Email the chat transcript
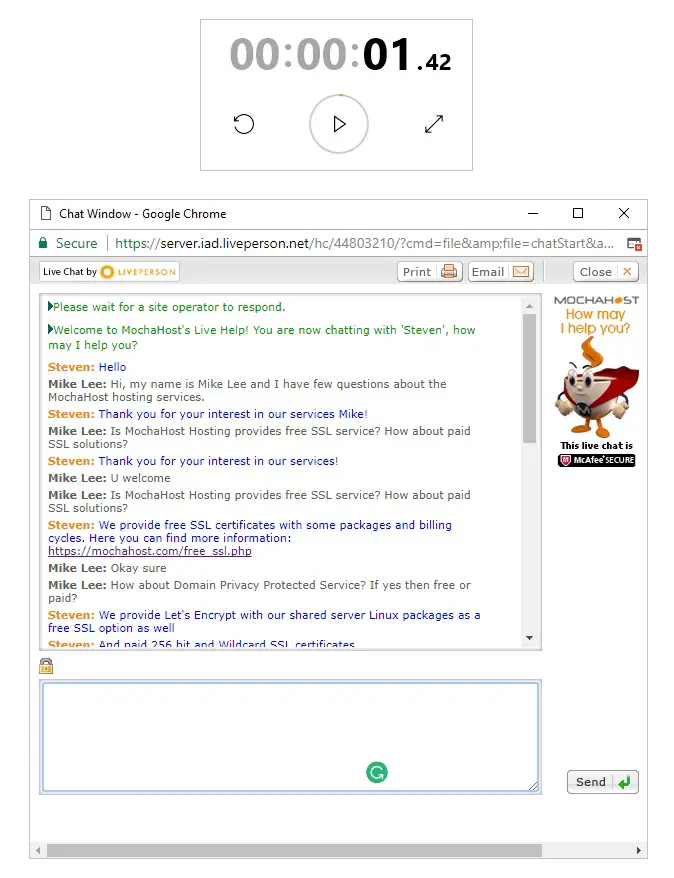This screenshot has width=674, height=878. coord(500,272)
